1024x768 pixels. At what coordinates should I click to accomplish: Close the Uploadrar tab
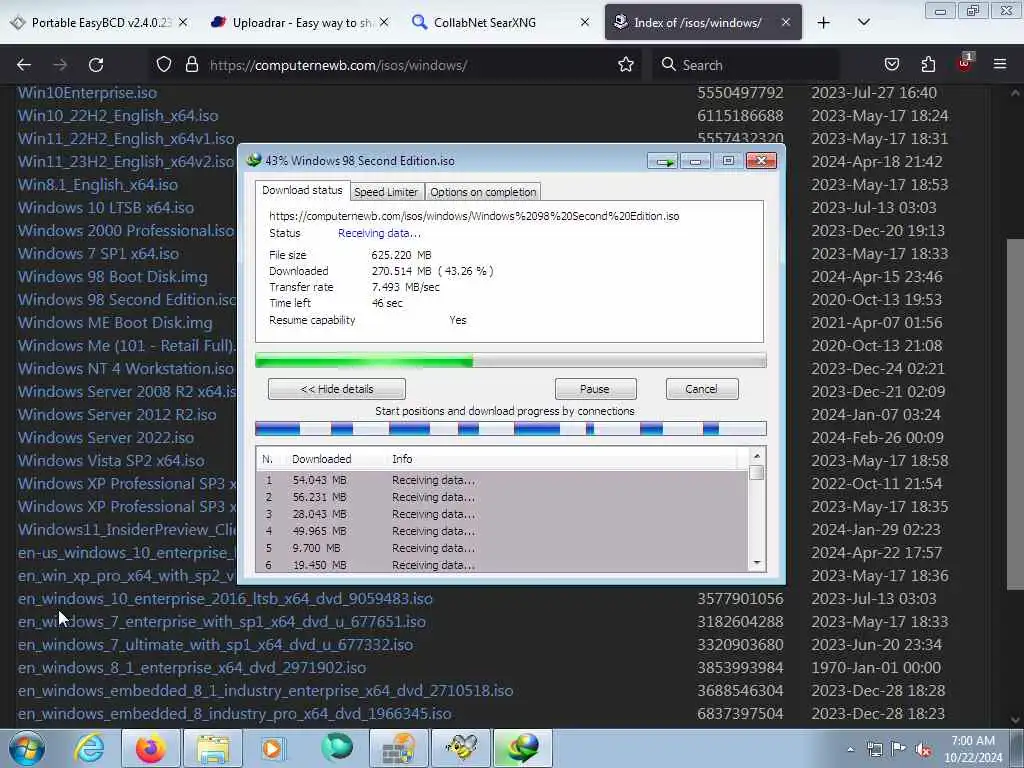point(384,22)
